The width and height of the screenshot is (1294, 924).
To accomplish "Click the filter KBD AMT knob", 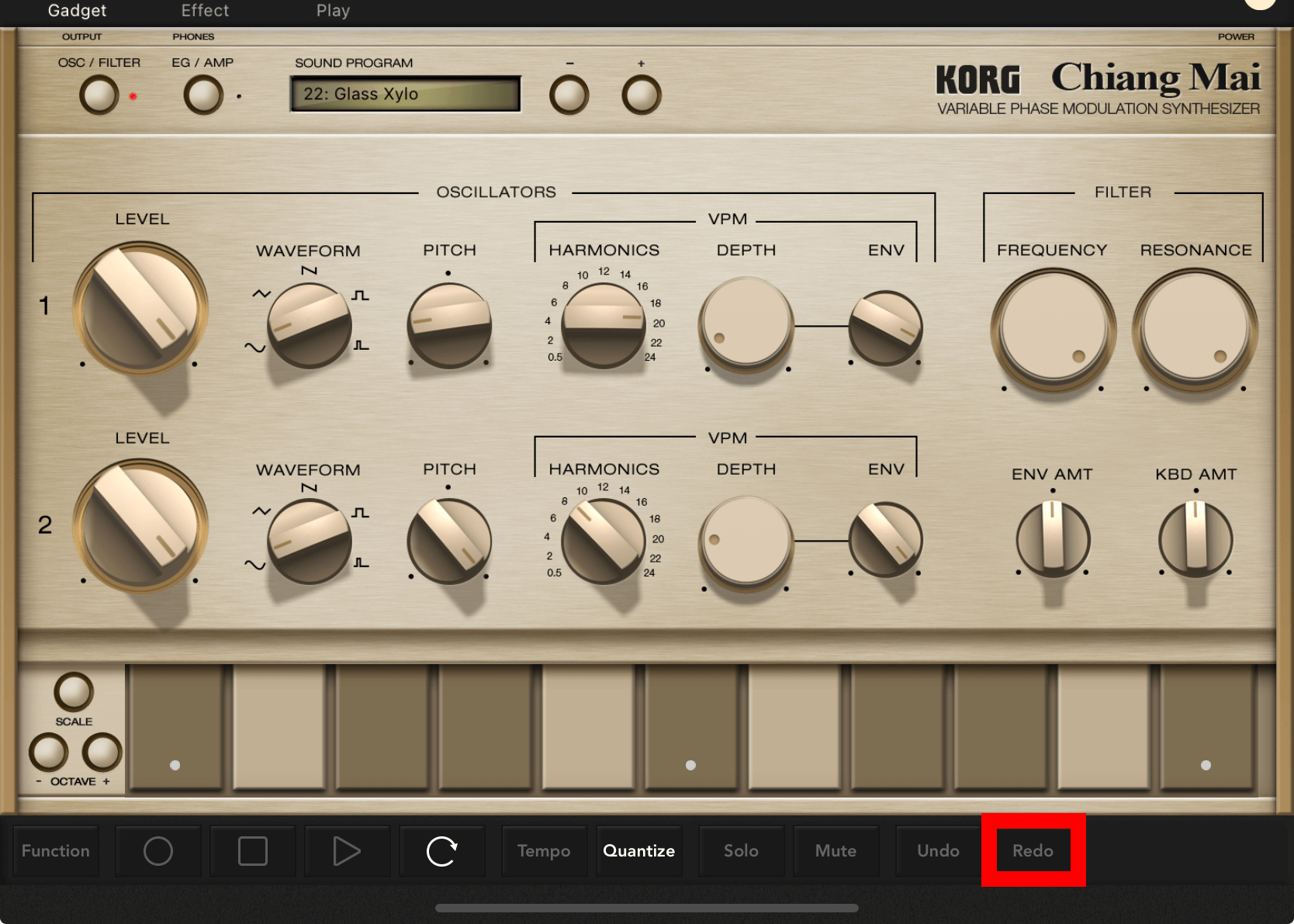I will click(x=1195, y=538).
